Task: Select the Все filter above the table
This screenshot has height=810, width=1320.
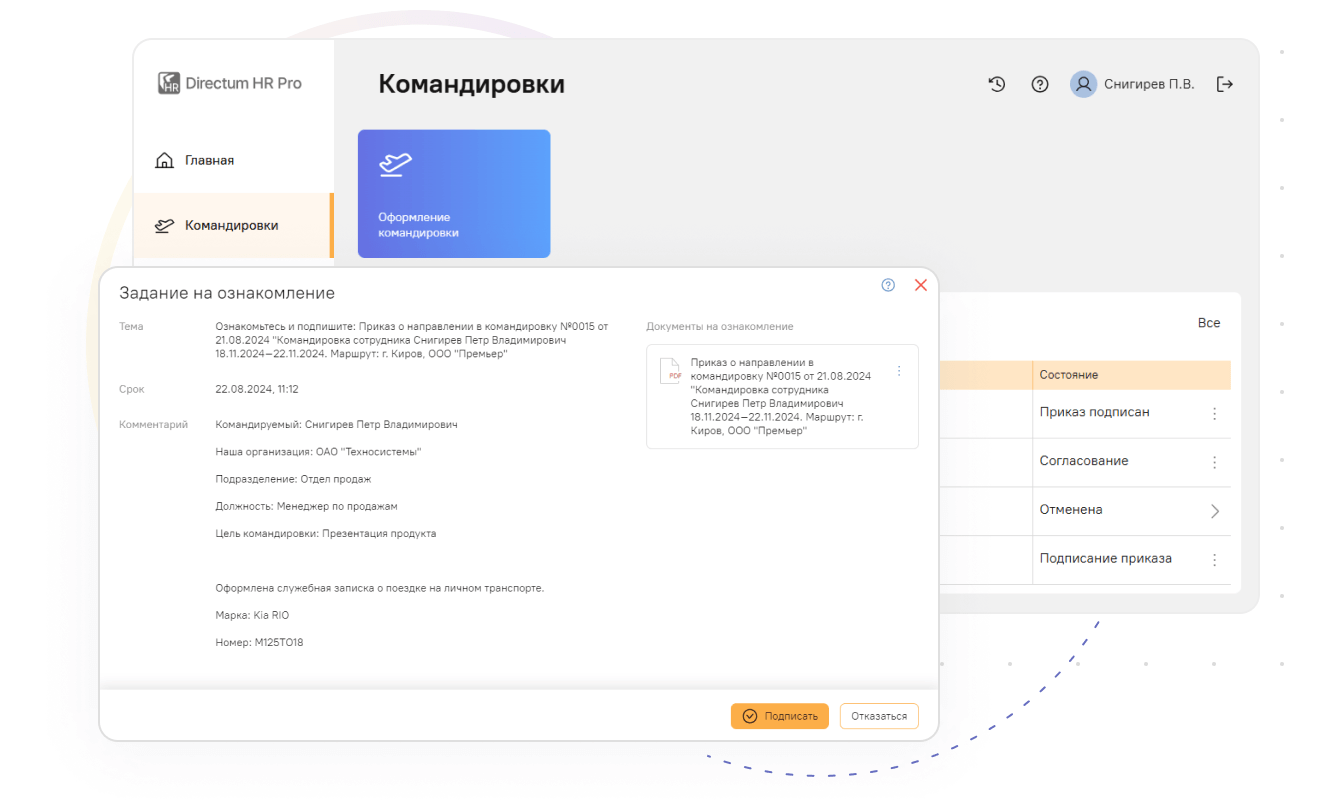Action: (1209, 323)
